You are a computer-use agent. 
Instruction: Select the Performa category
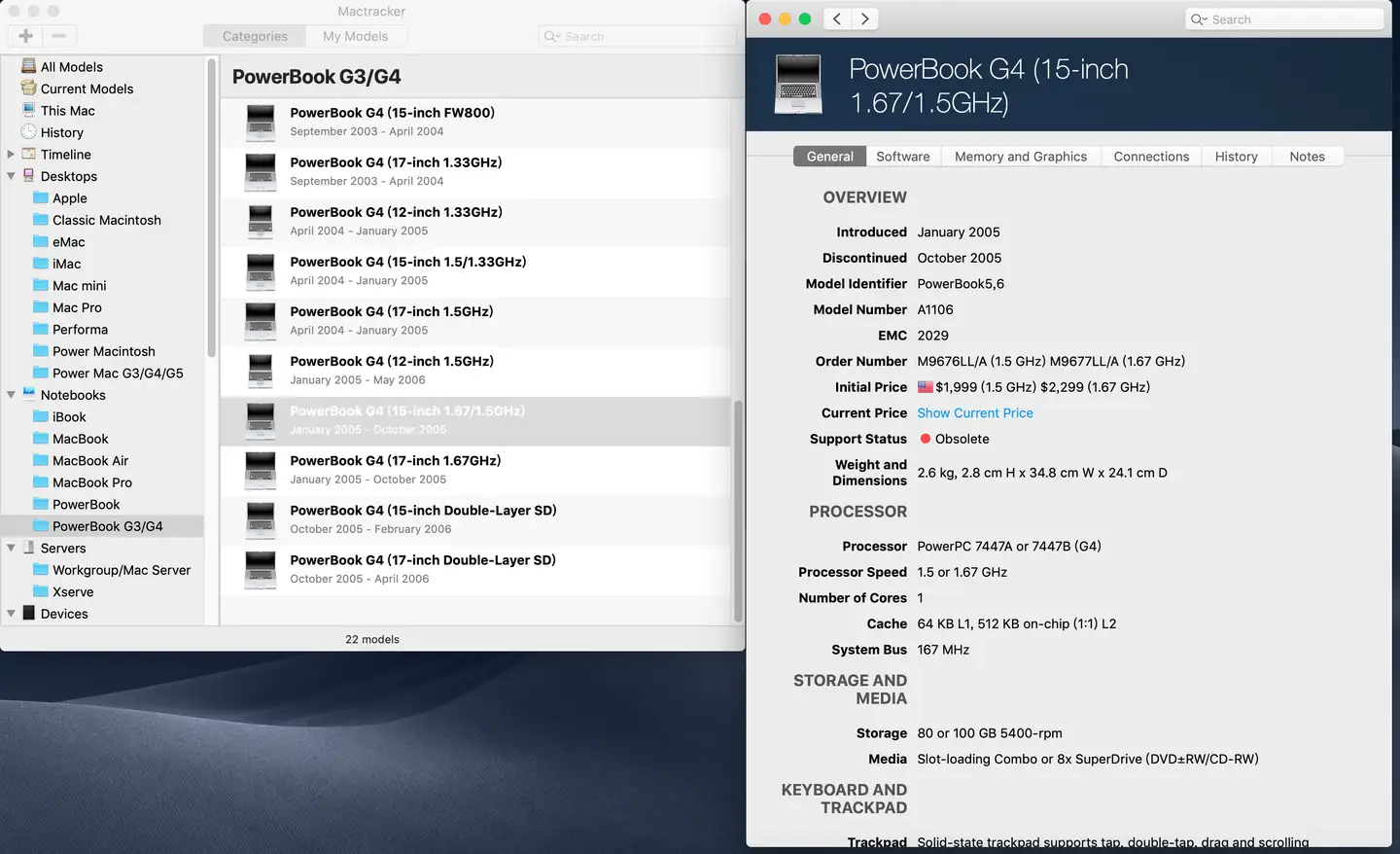80,330
